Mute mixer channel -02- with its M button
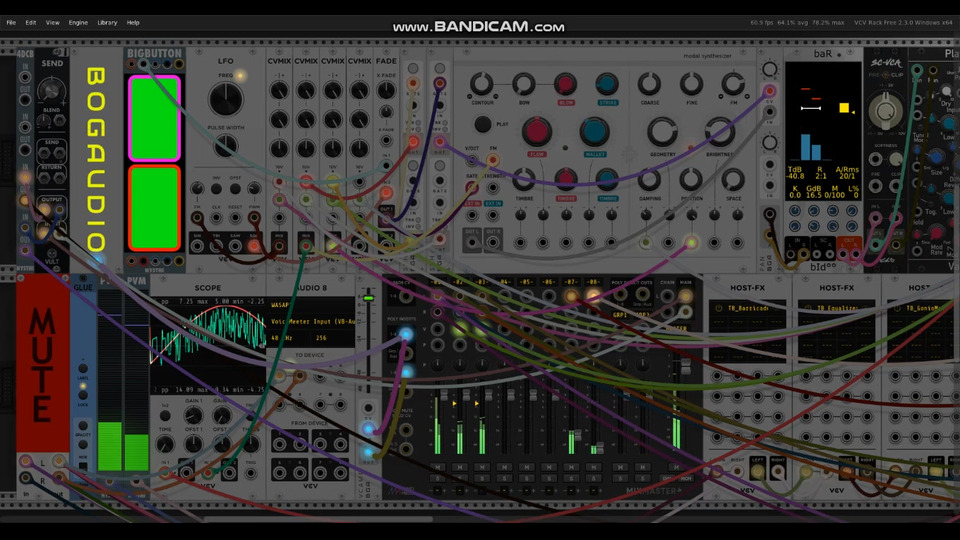Screen dimensions: 960x540 (460, 467)
